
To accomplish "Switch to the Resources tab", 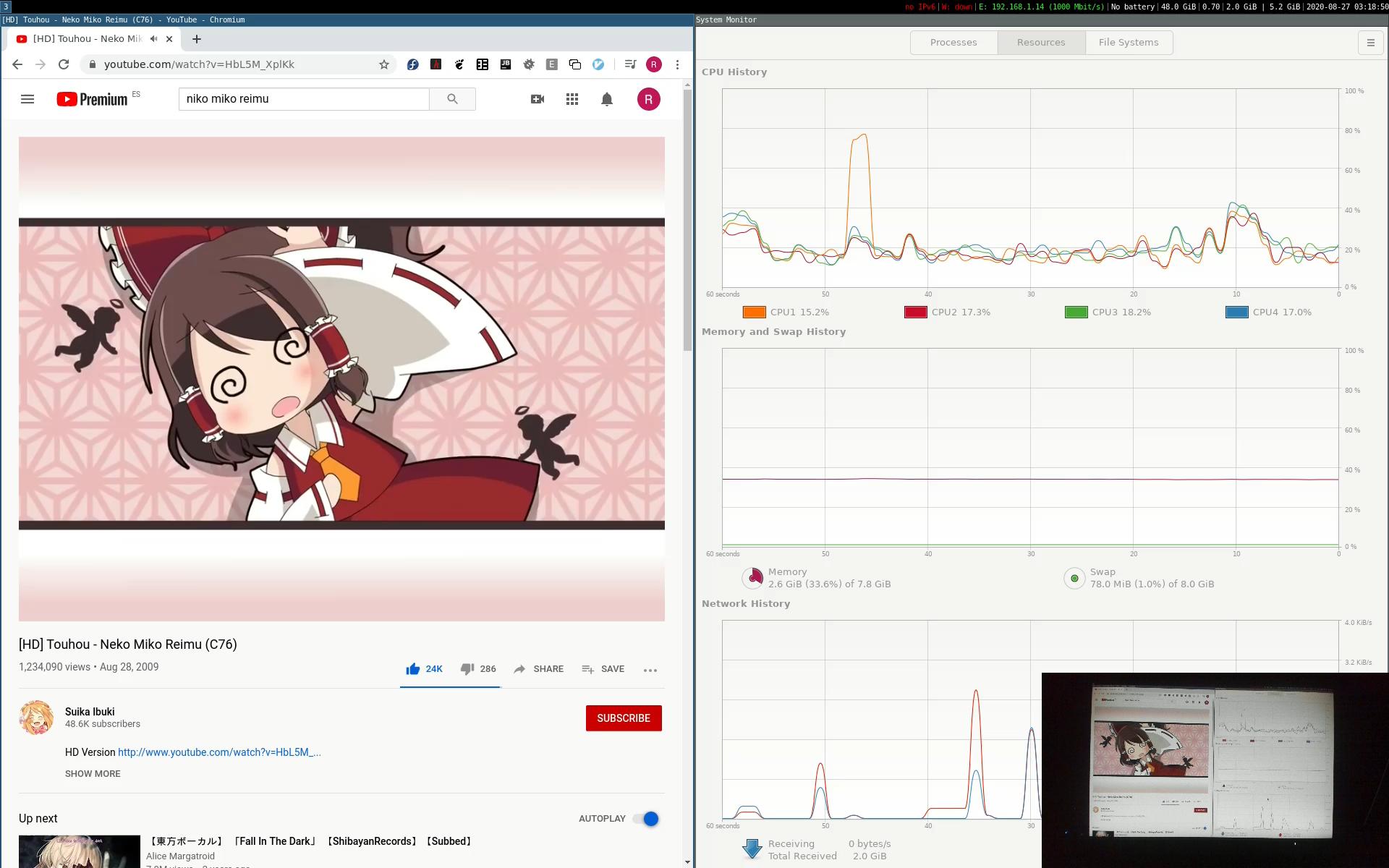I will pyautogui.click(x=1041, y=43).
